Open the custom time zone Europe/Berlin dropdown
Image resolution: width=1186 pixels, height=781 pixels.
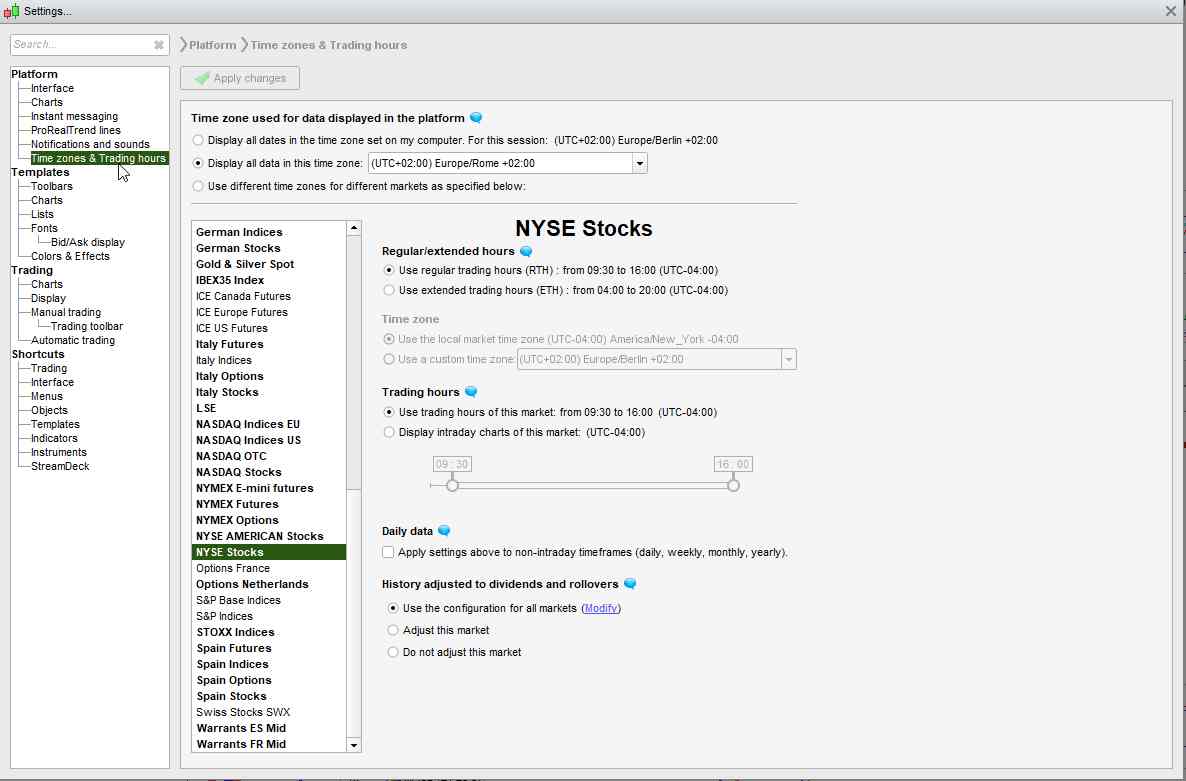[x=789, y=359]
